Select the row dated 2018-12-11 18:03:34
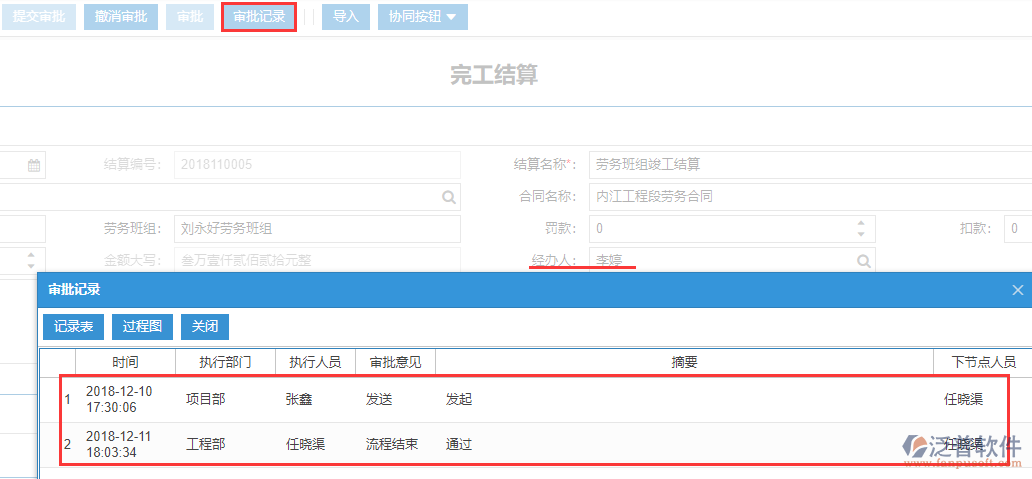Image resolution: width=1032 pixels, height=479 pixels. [x=535, y=443]
